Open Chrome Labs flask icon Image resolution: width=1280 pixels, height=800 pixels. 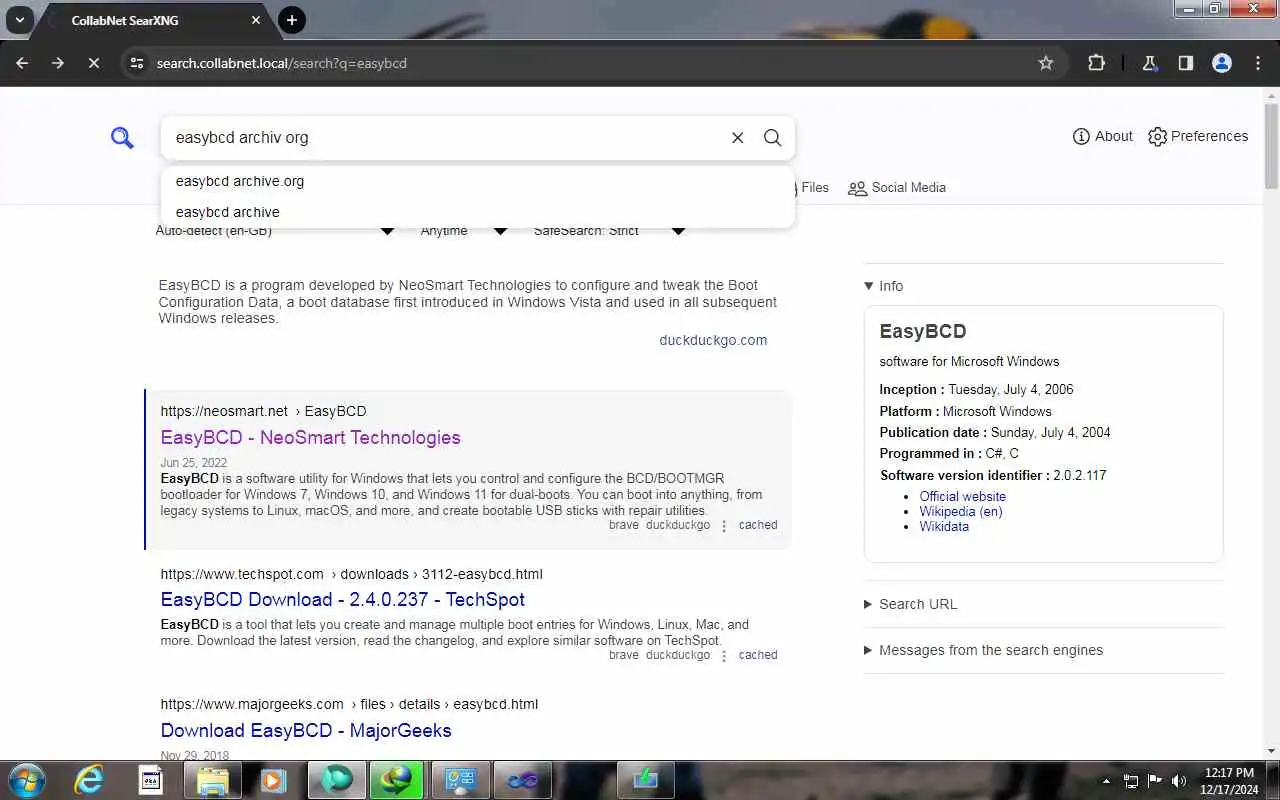(x=1150, y=63)
